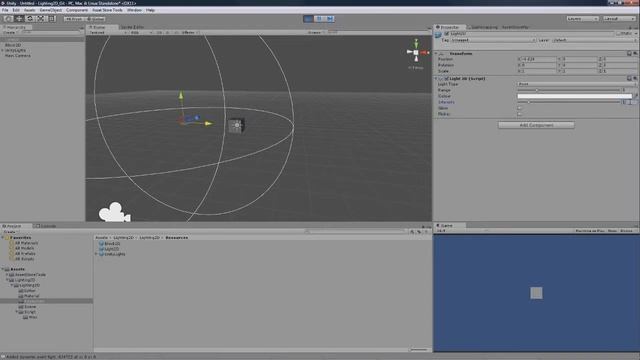Screen dimensions: 640x360
Task: Collapse the Assets tree folder
Action: [3, 269]
